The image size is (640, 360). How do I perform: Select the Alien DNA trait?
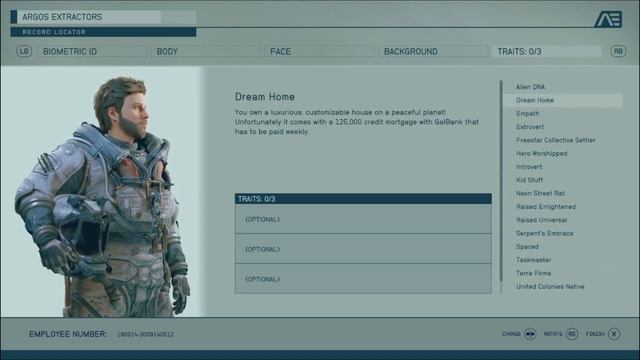coord(530,87)
